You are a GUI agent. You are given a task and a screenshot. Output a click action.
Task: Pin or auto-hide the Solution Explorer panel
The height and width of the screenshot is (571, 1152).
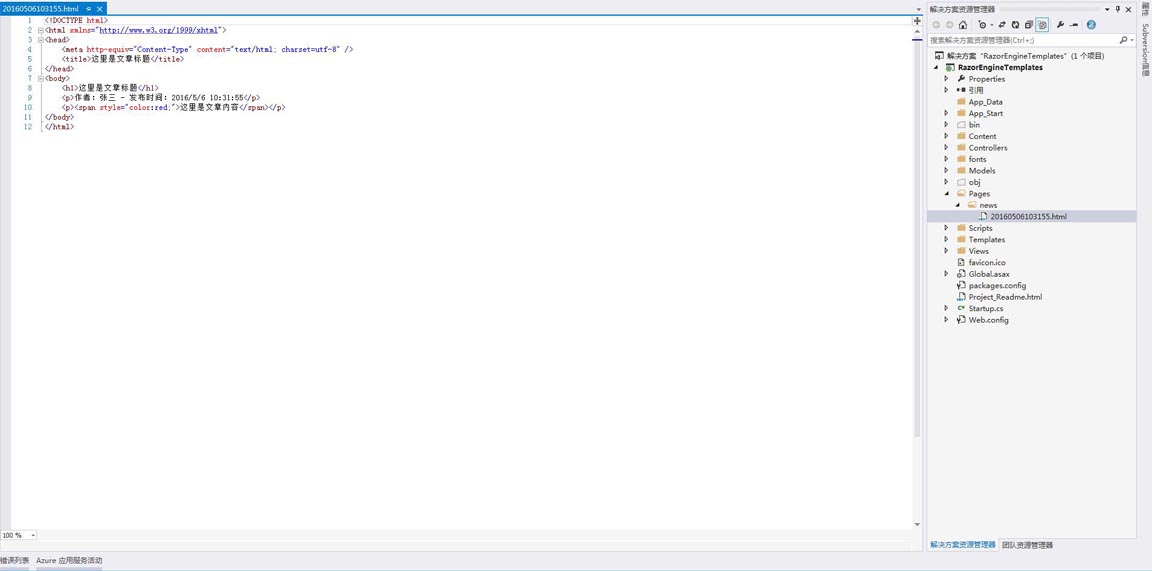click(x=1118, y=9)
